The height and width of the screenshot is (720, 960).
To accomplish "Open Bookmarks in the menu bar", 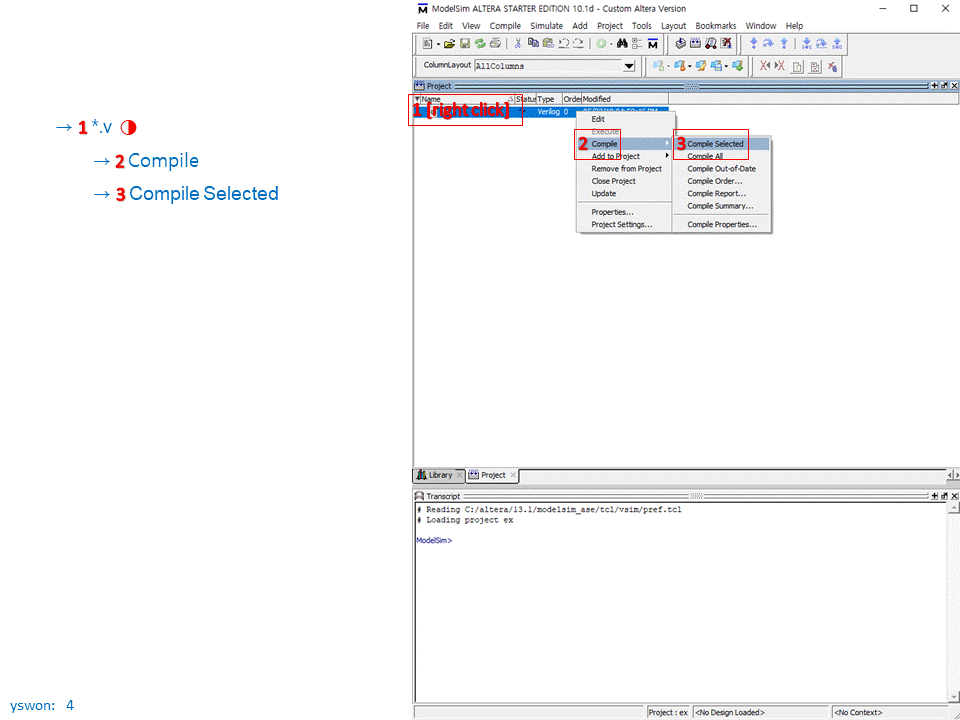I will pos(716,26).
